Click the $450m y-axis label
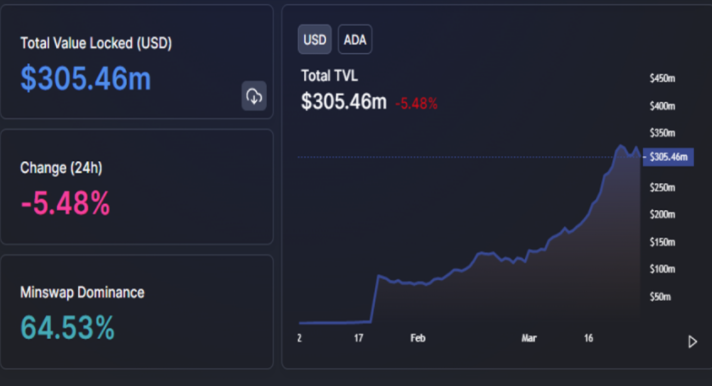 662,78
